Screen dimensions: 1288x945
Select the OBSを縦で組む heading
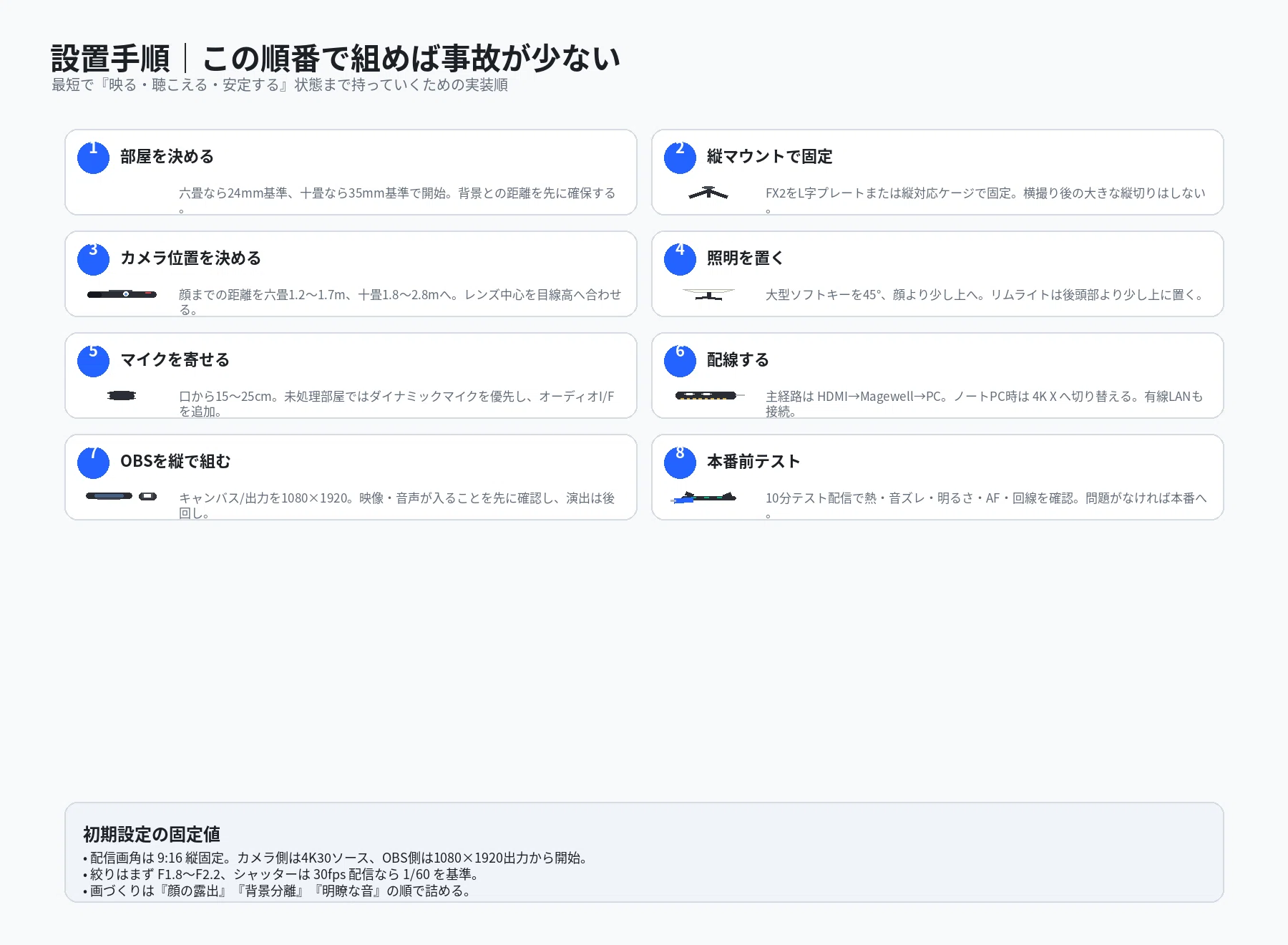click(175, 462)
